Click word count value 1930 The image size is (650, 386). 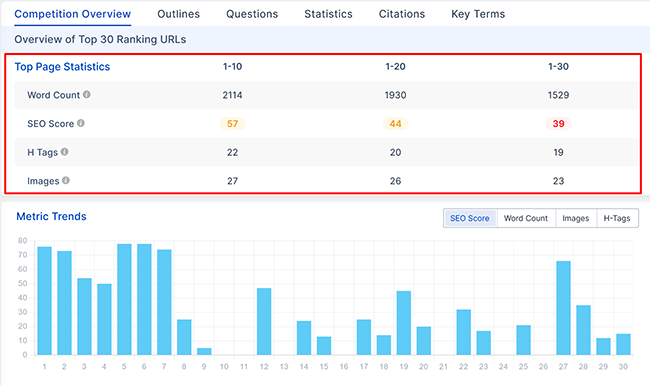395,95
